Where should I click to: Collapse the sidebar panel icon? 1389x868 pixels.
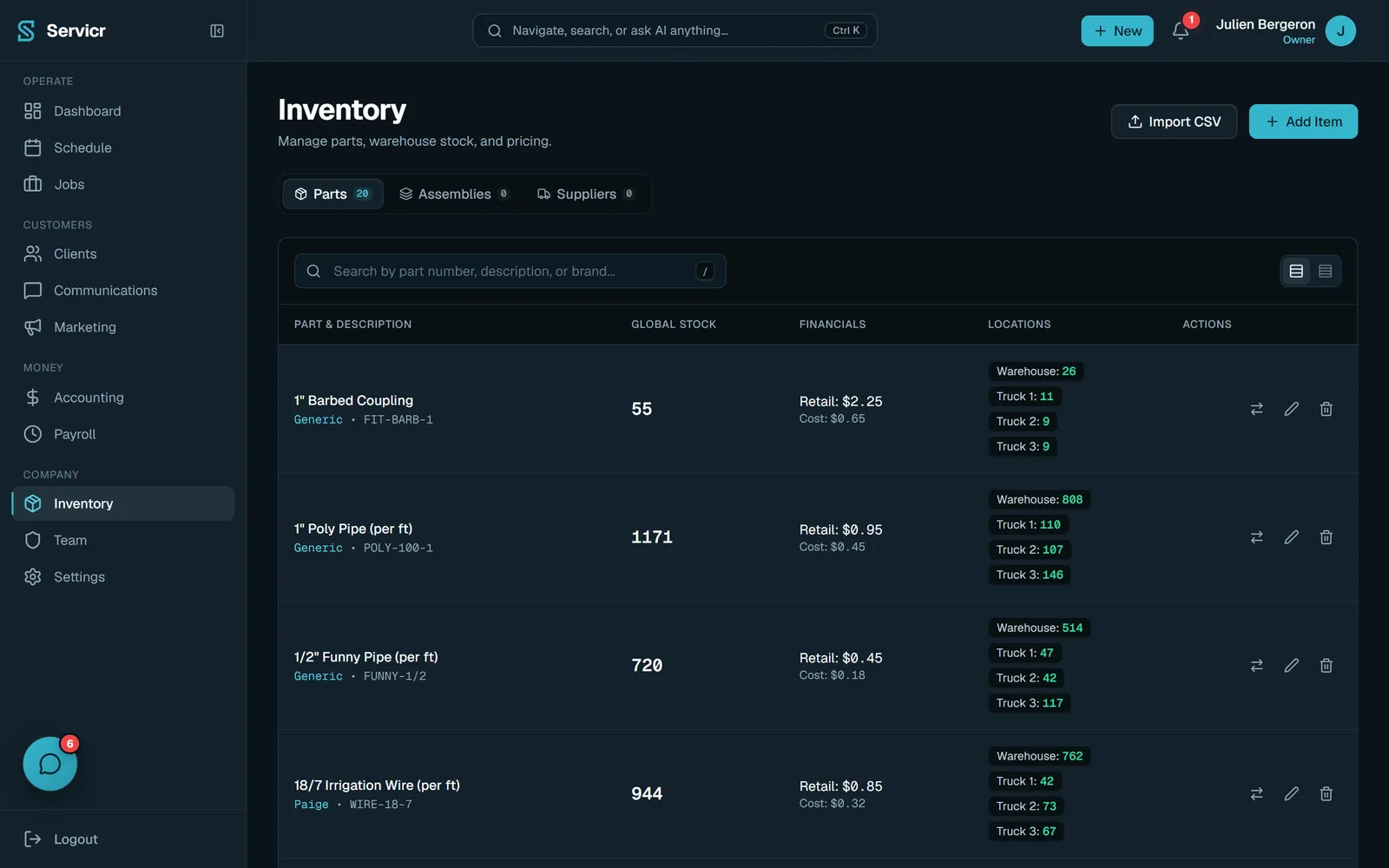coord(217,30)
